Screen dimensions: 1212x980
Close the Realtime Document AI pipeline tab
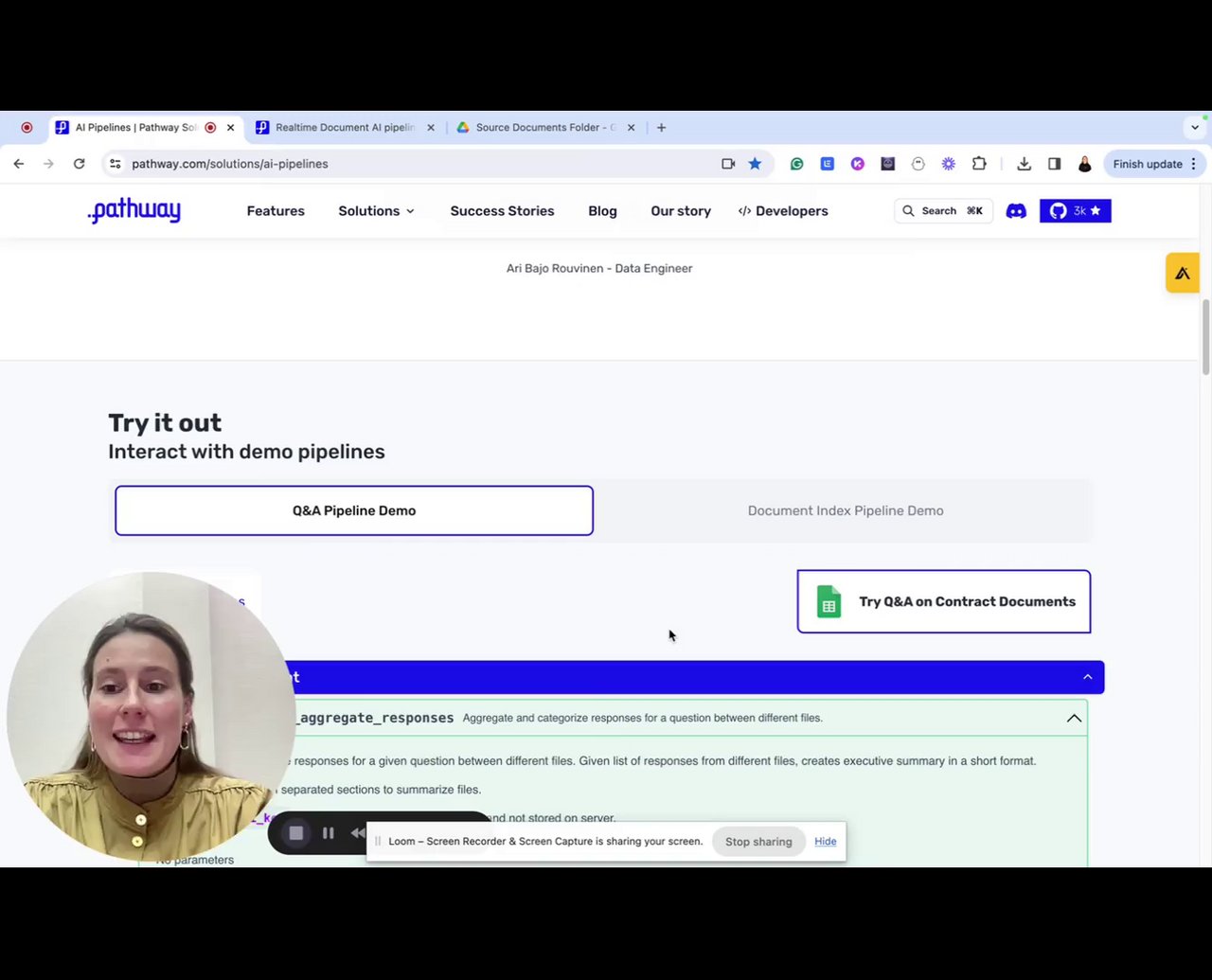[431, 128]
